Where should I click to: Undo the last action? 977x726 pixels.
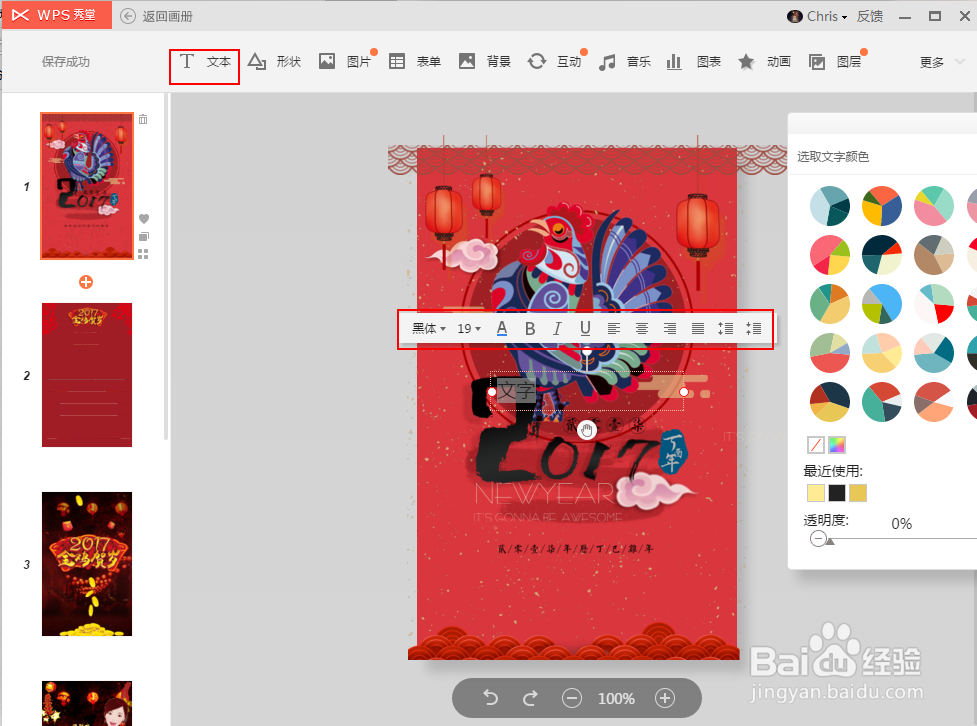(490, 698)
